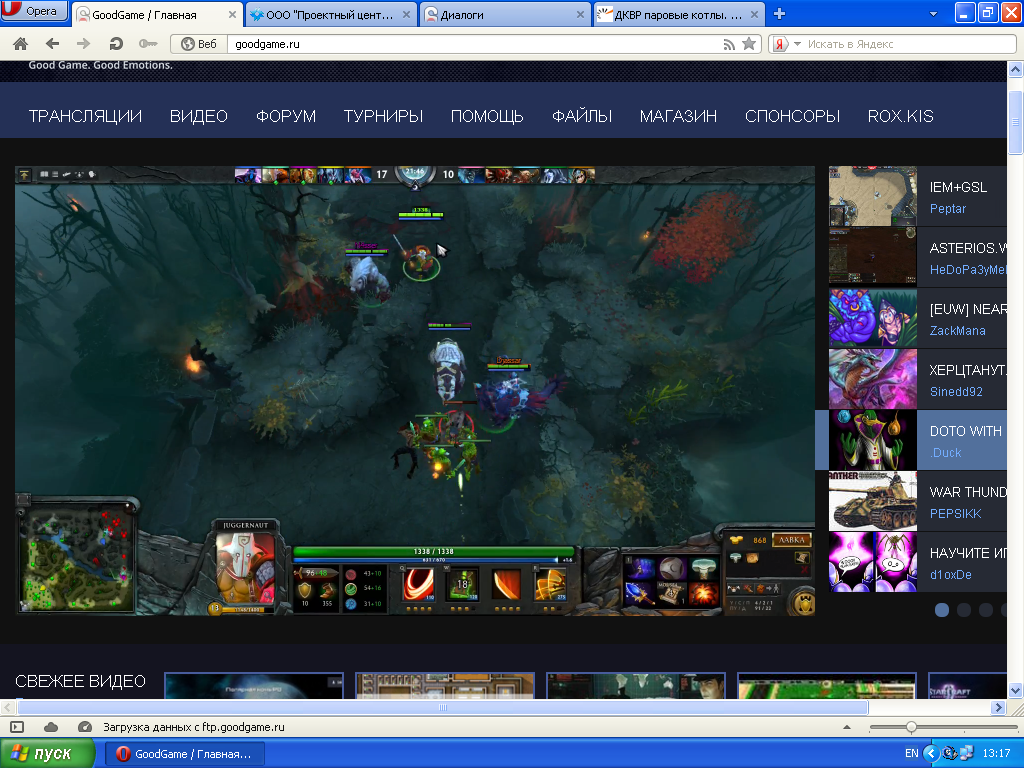Open the PEPSIKK streamer link
Screen dimensions: 1024x768
point(955,514)
